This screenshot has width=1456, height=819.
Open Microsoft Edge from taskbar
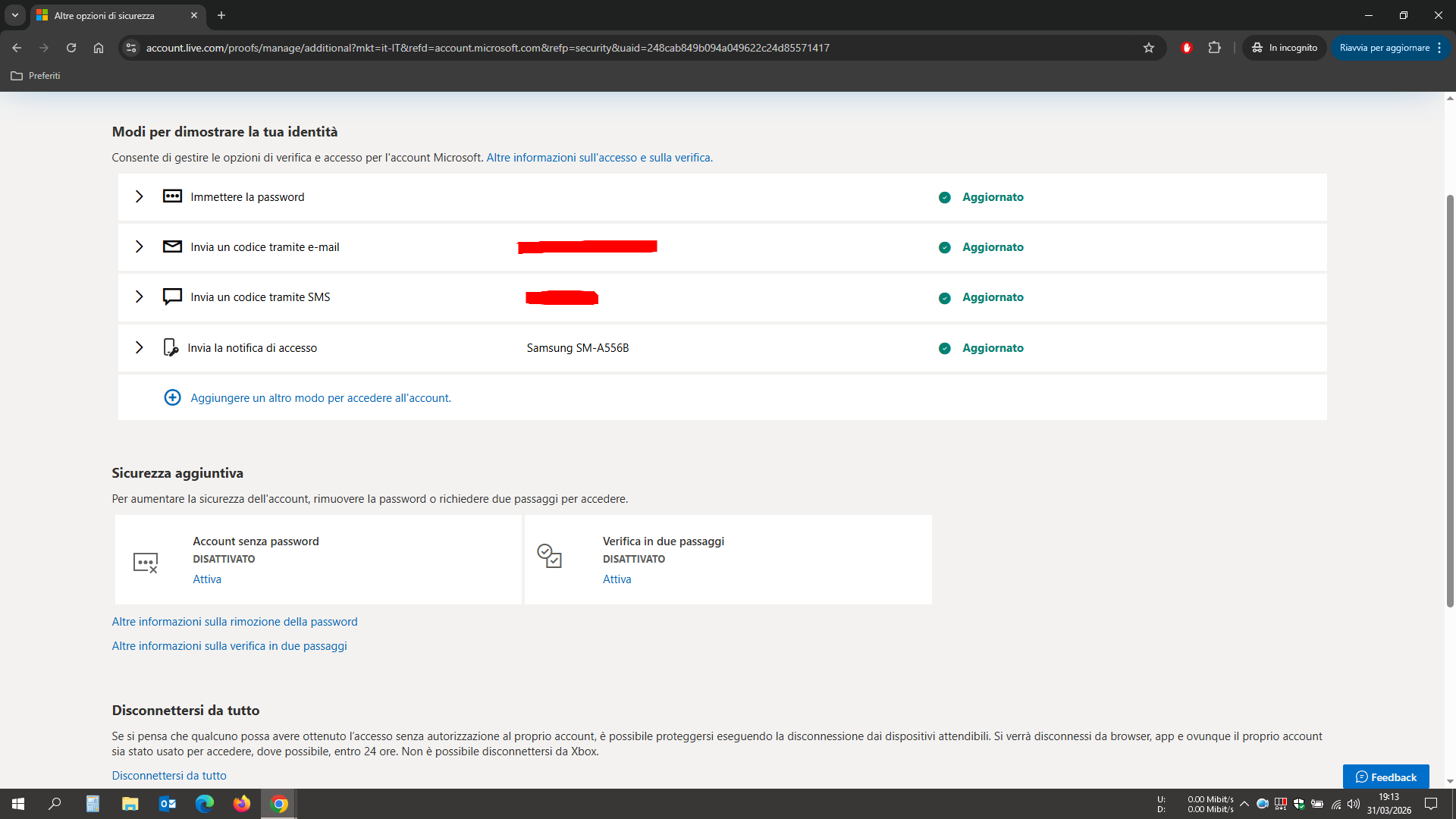point(205,804)
